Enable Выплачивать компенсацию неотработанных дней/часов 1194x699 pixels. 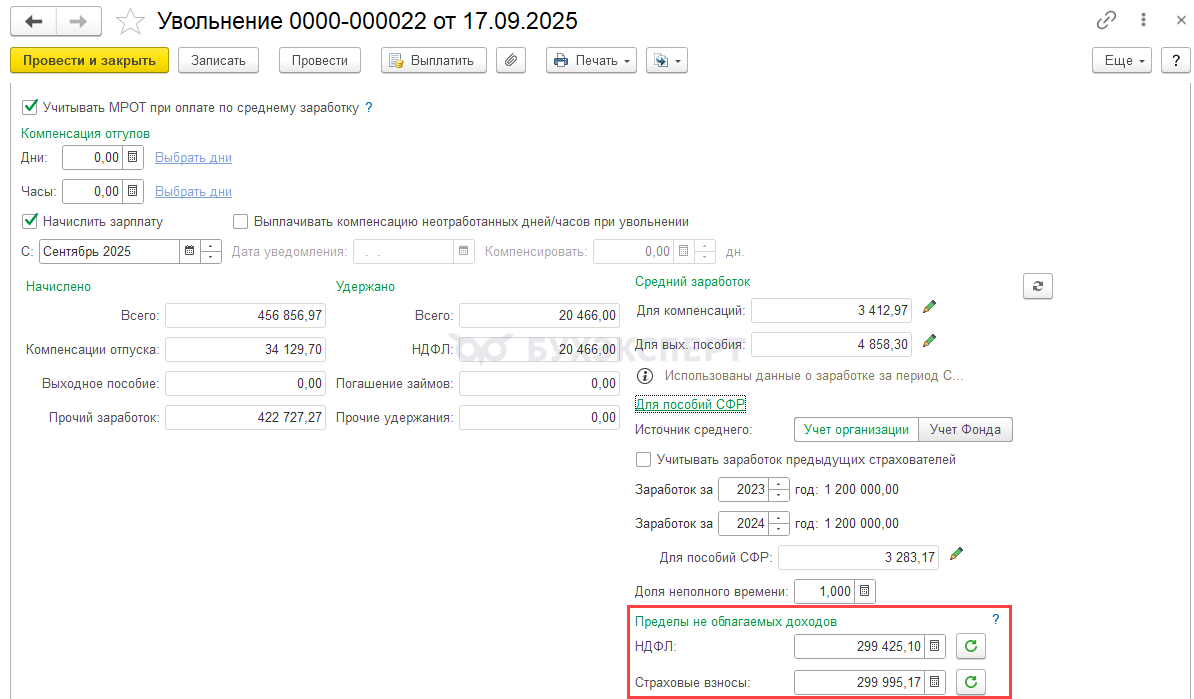[241, 222]
